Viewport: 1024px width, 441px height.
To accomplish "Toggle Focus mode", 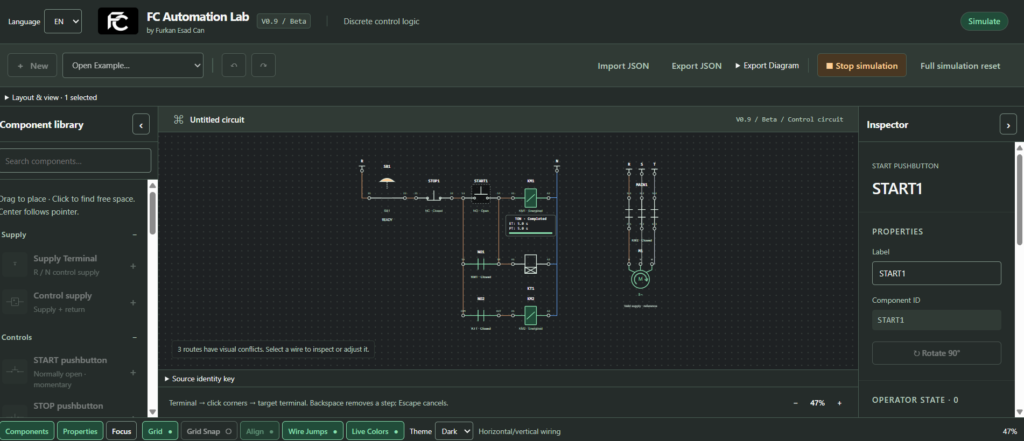I will click(121, 431).
